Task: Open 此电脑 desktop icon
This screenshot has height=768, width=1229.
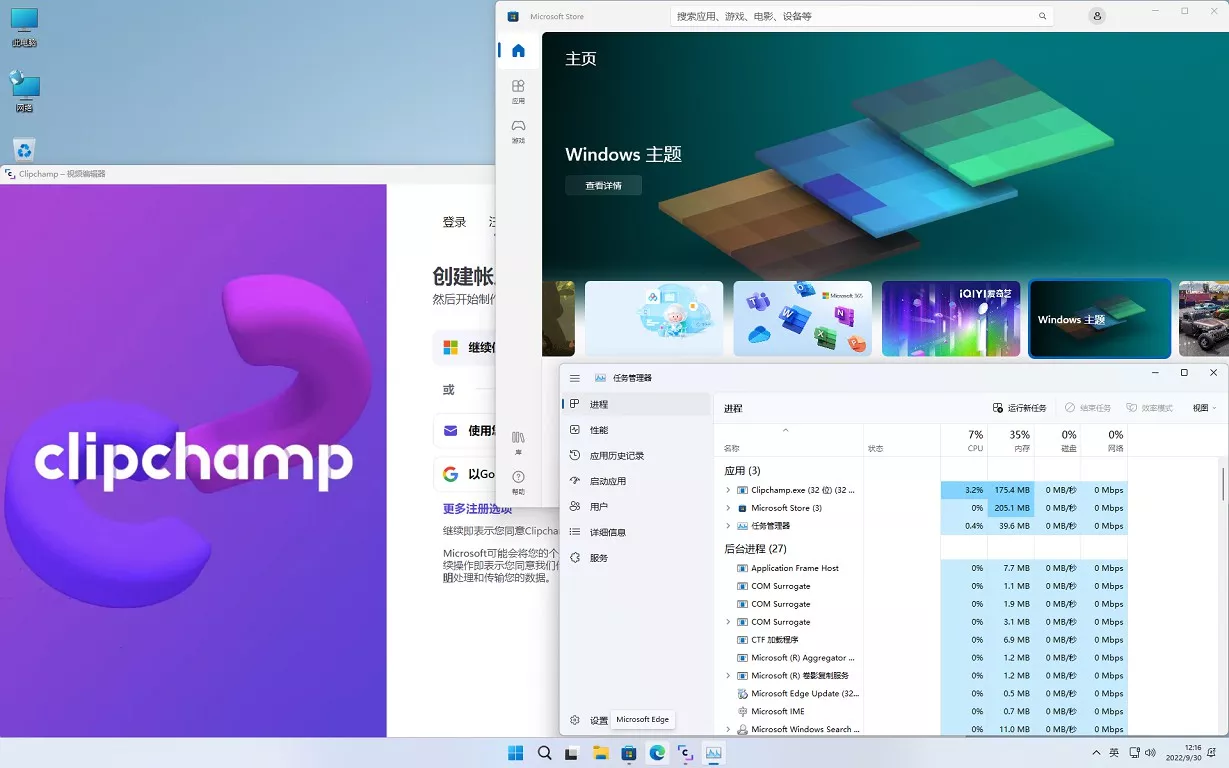Action: coord(24,27)
